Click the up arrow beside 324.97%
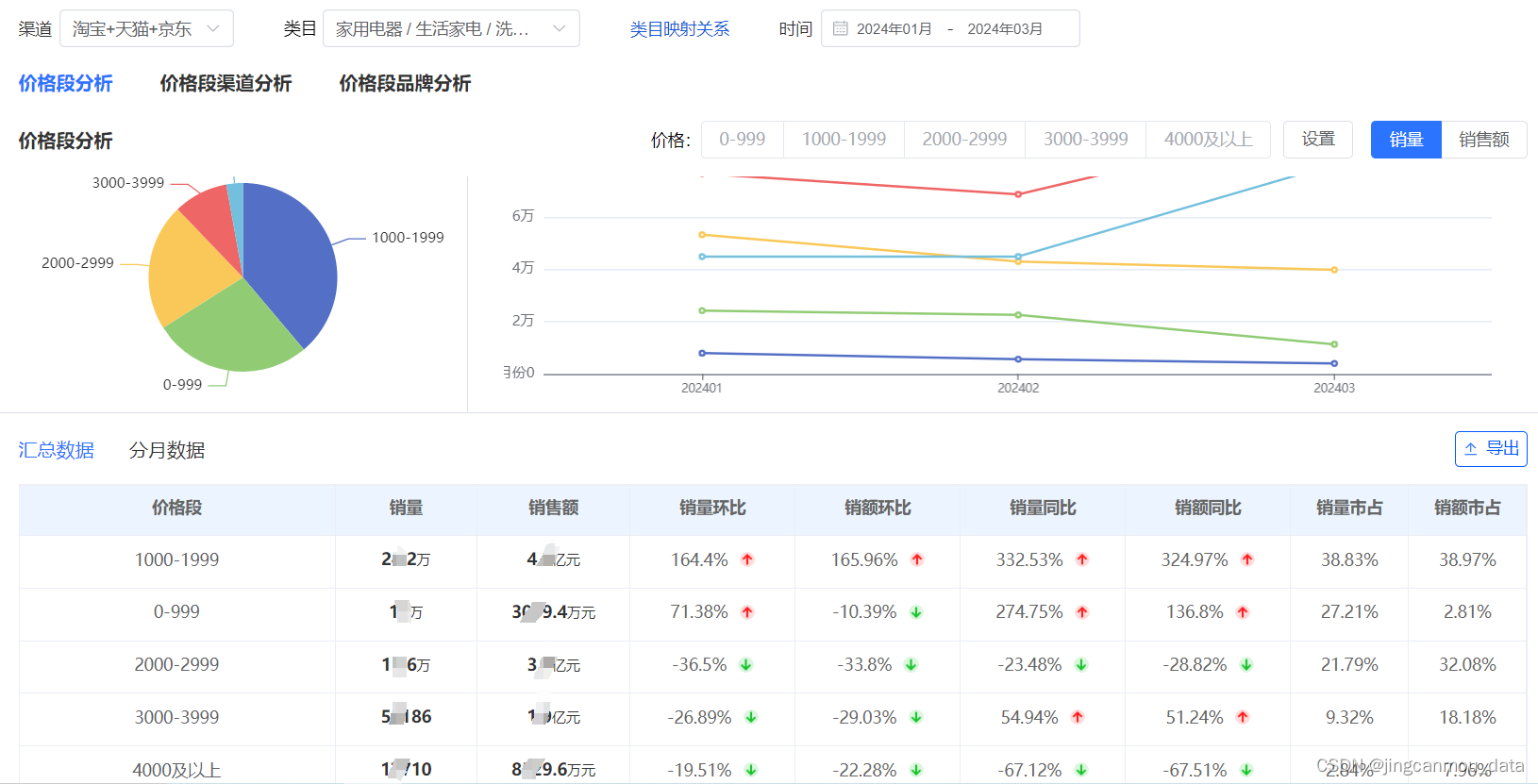 [1247, 559]
